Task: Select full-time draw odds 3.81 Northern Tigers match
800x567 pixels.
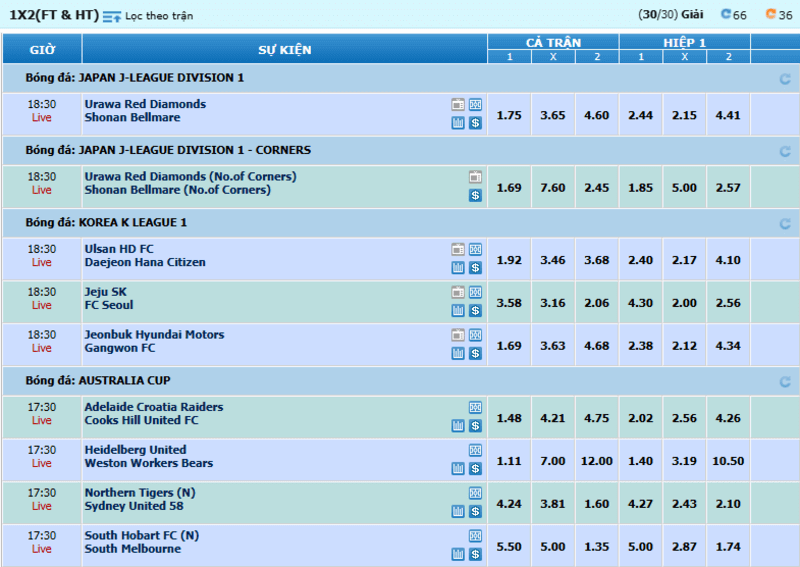Action: coord(553,504)
